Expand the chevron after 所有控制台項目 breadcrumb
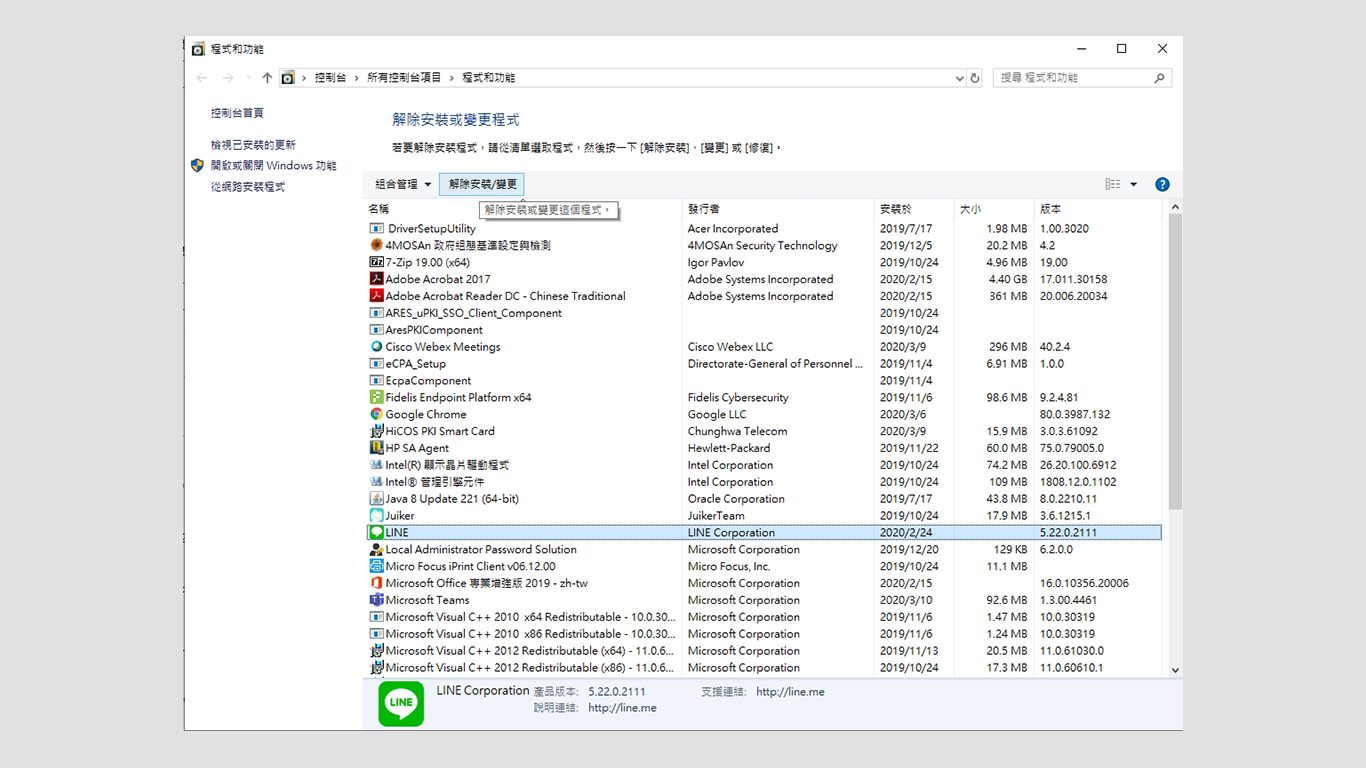Image resolution: width=1366 pixels, height=768 pixels. 452,78
